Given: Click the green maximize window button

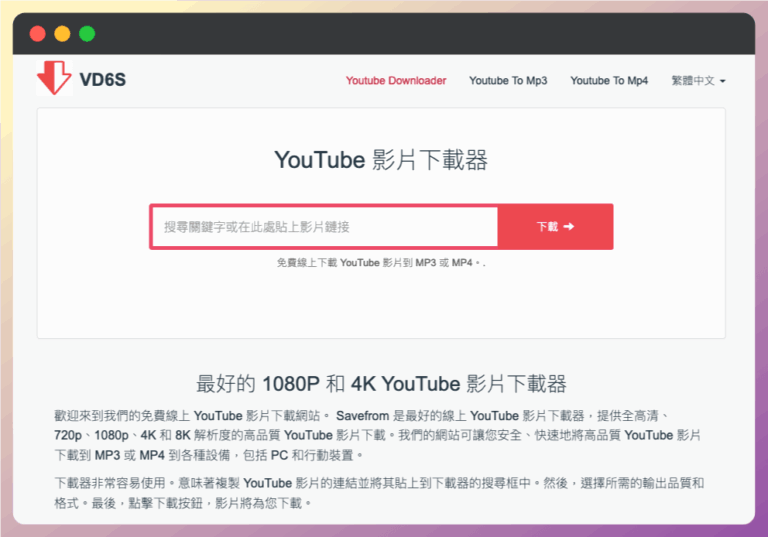Looking at the screenshot, I should [x=87, y=34].
